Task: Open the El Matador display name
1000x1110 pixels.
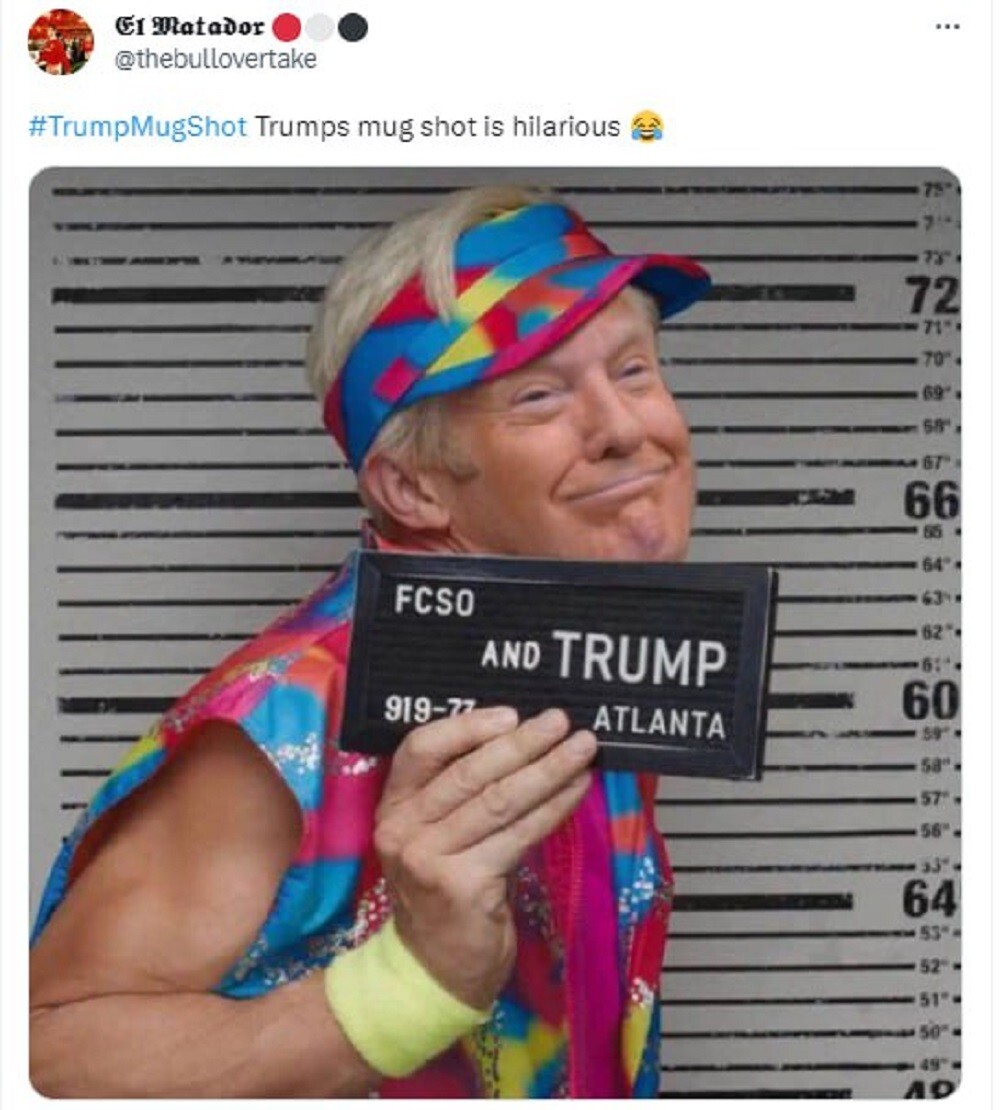Action: (189, 27)
